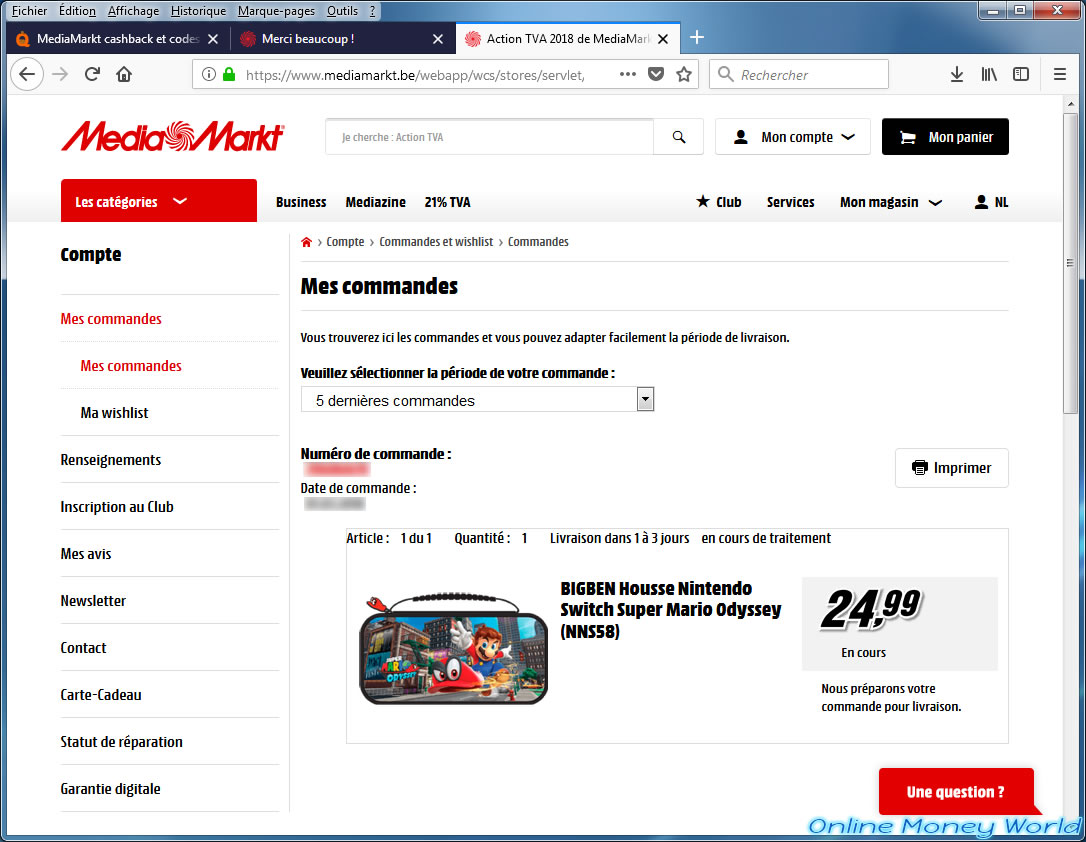Close the Merci beaucoup tab
Viewport: 1086px width, 842px height.
(x=438, y=39)
